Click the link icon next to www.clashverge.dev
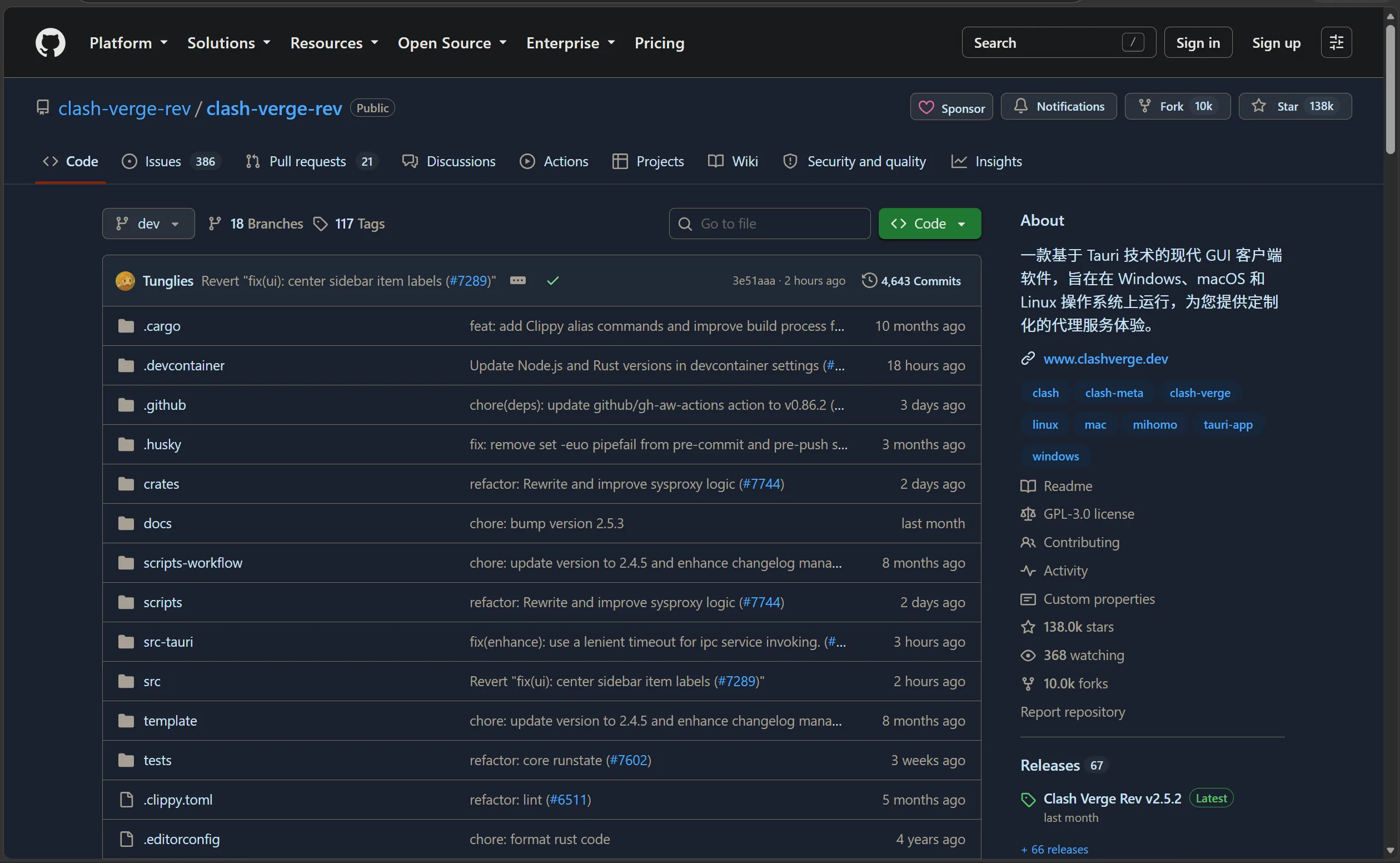 [x=1028, y=359]
